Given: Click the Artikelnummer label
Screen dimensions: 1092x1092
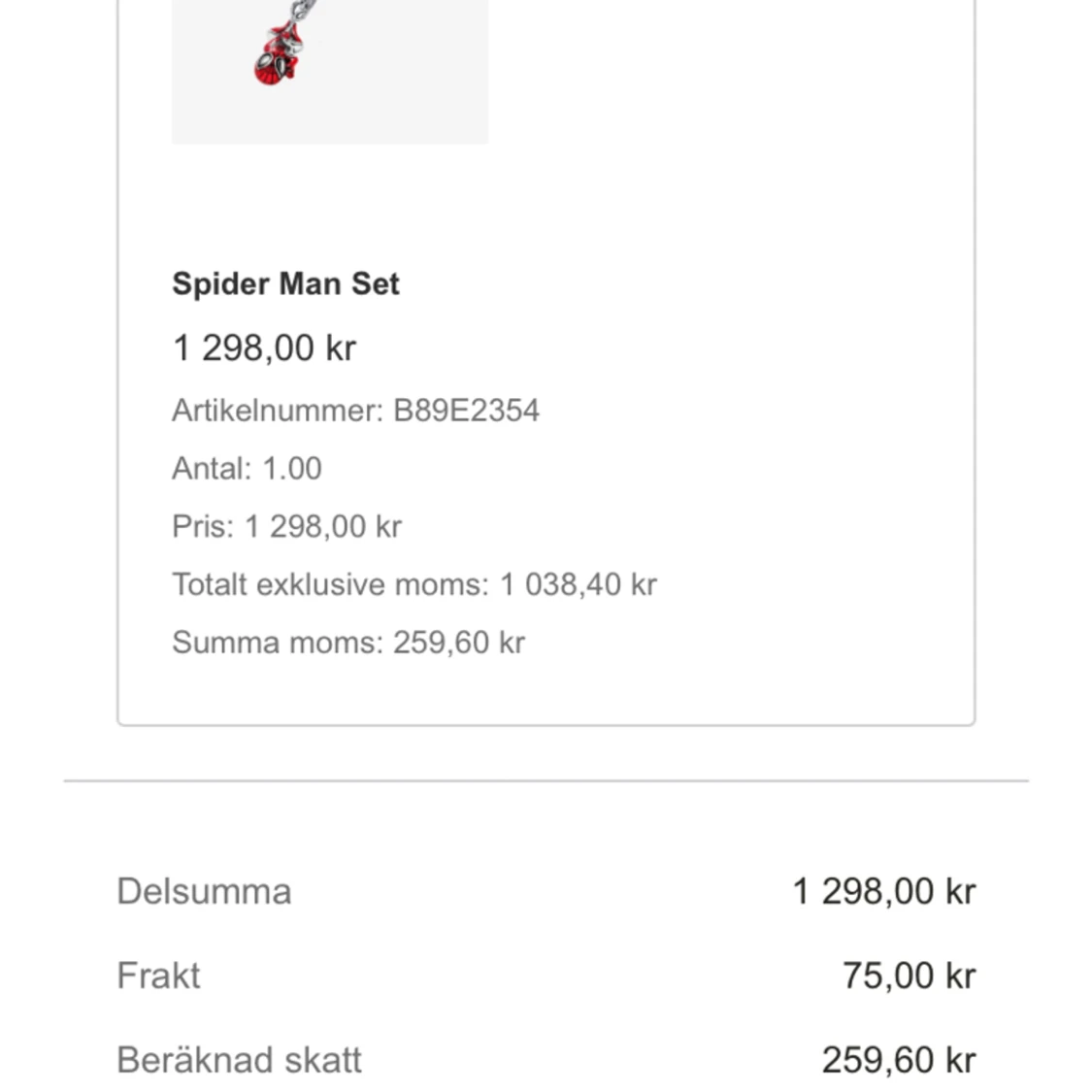Looking at the screenshot, I should pyautogui.click(x=278, y=411).
